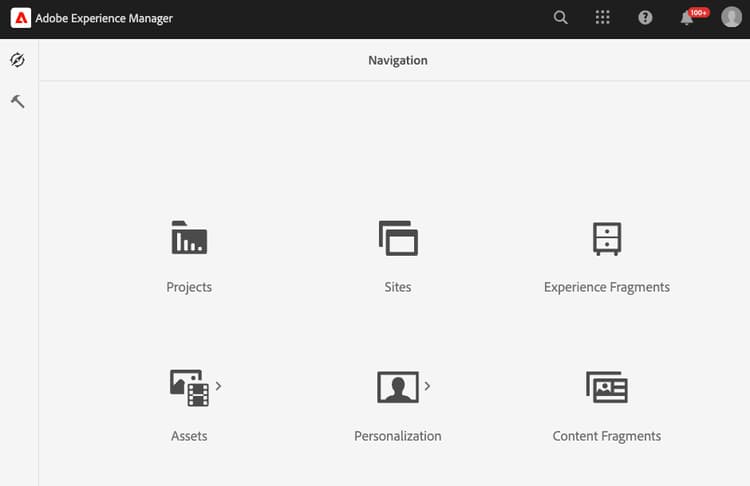Open the Content Fragments icon
750x486 pixels.
pyautogui.click(x=607, y=387)
